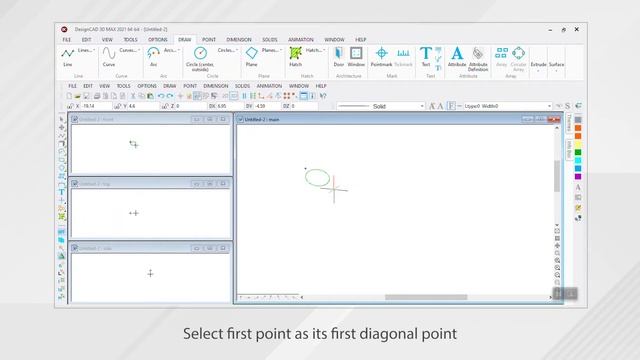Pick the yellow color swatch
640x360 pixels.
[x=578, y=144]
